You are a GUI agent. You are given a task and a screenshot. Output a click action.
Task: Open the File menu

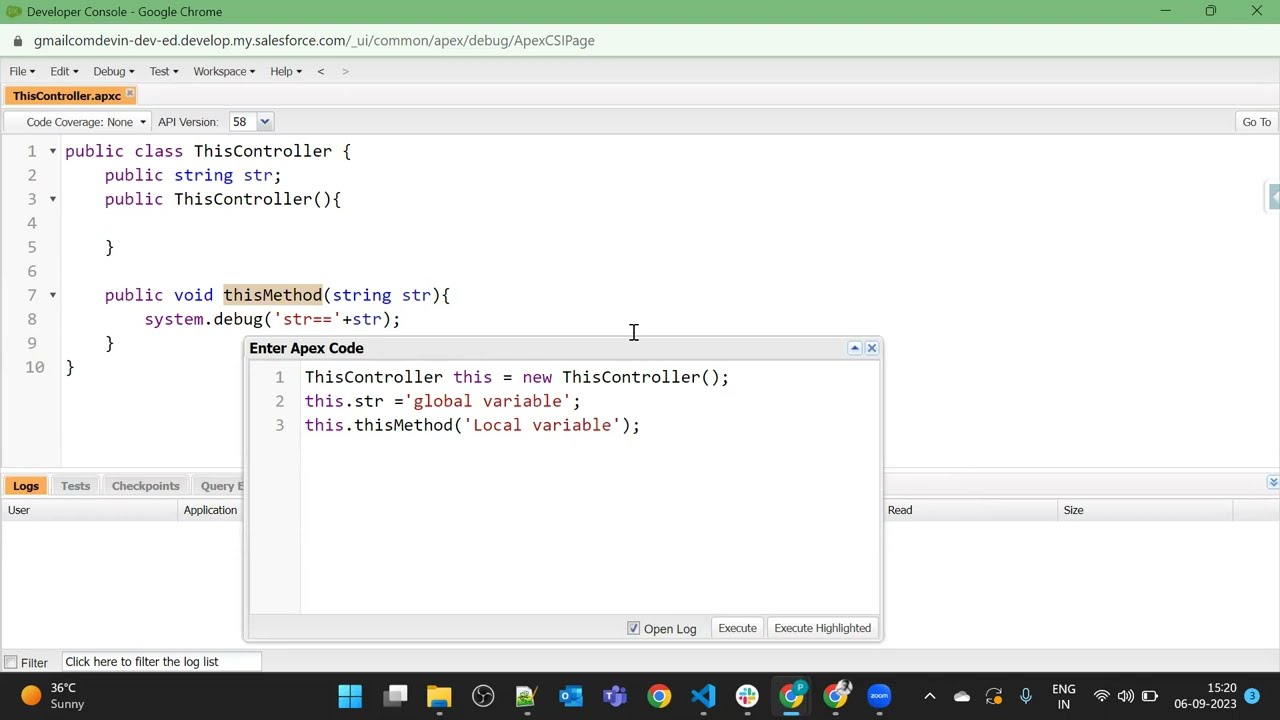pos(22,71)
